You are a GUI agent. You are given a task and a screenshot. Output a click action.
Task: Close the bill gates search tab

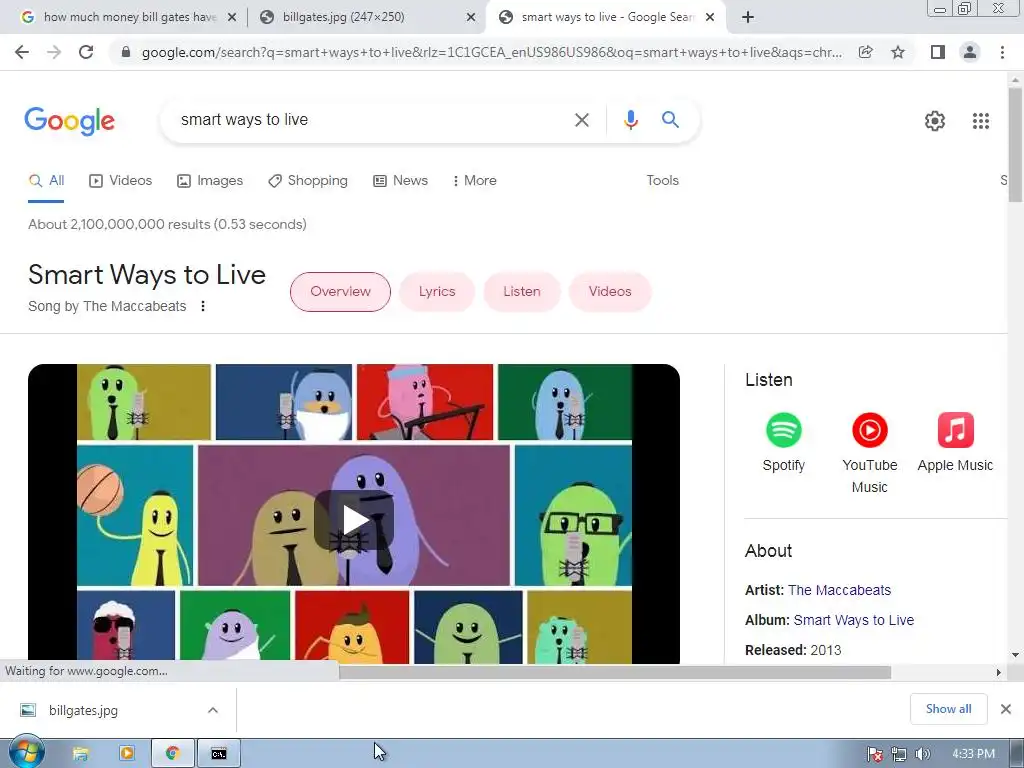pos(232,18)
